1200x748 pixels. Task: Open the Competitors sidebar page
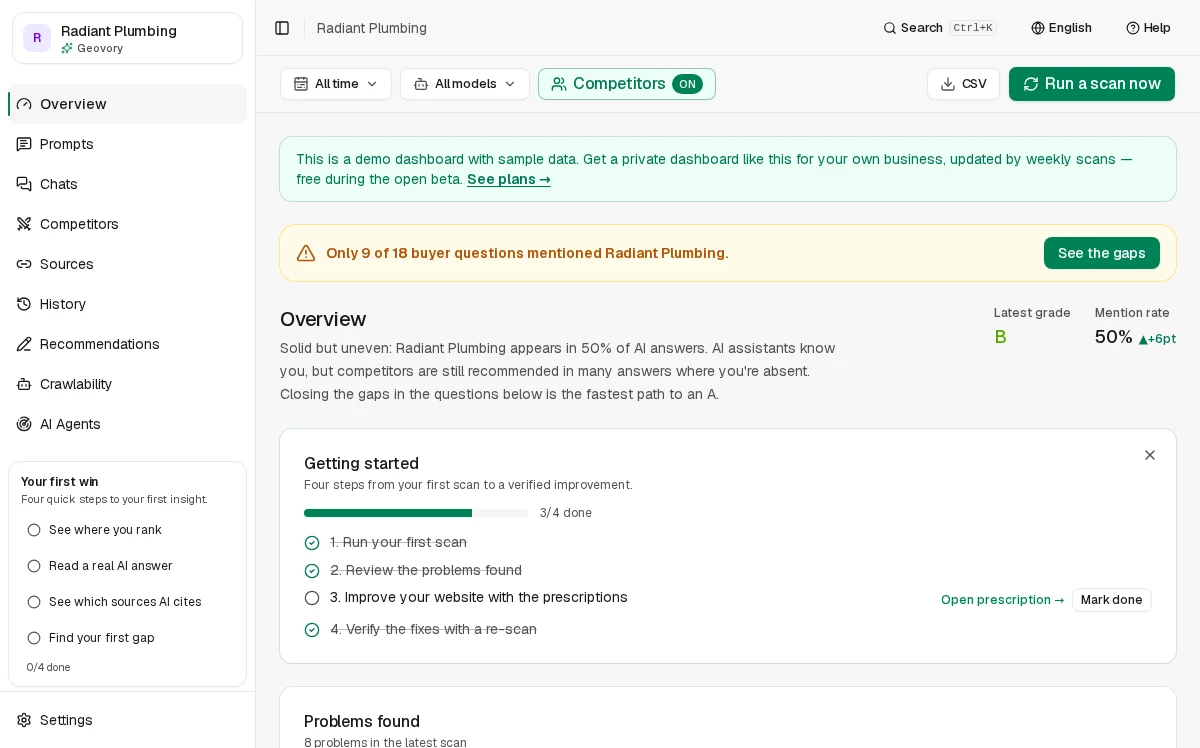click(127, 224)
